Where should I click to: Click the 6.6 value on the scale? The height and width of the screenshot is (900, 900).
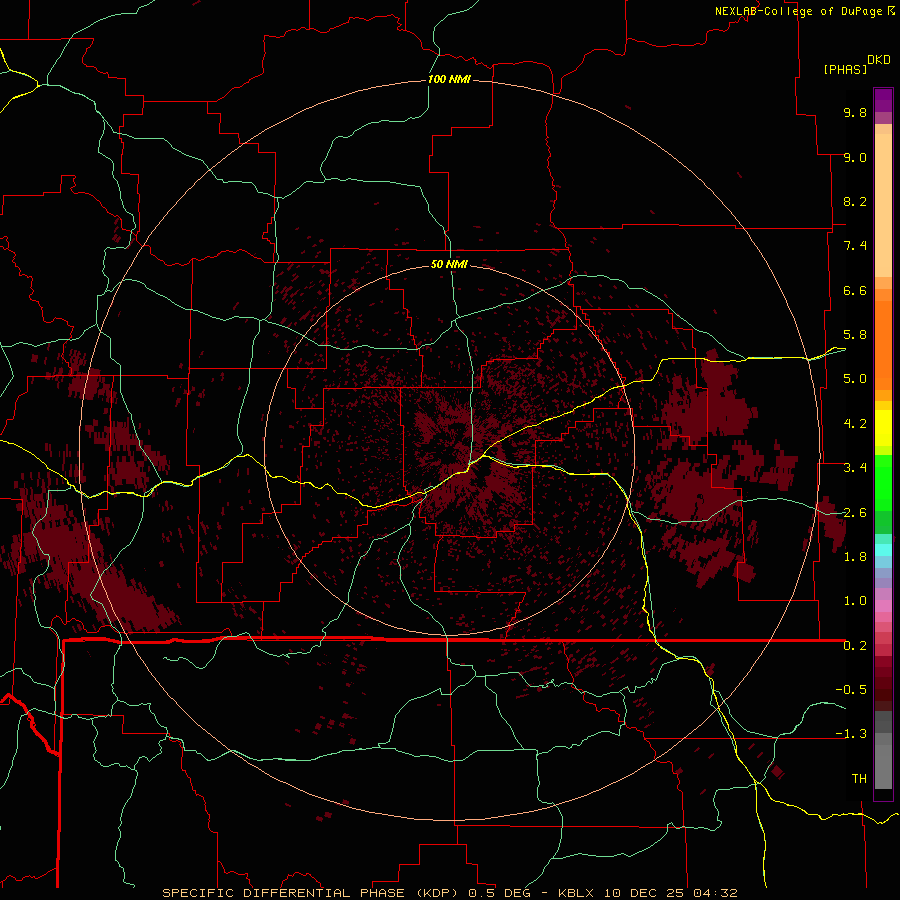pos(855,290)
